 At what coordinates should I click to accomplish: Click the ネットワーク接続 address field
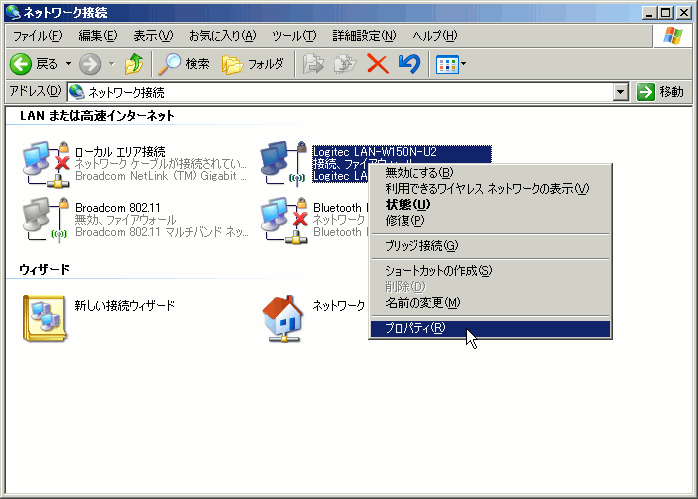pos(341,92)
